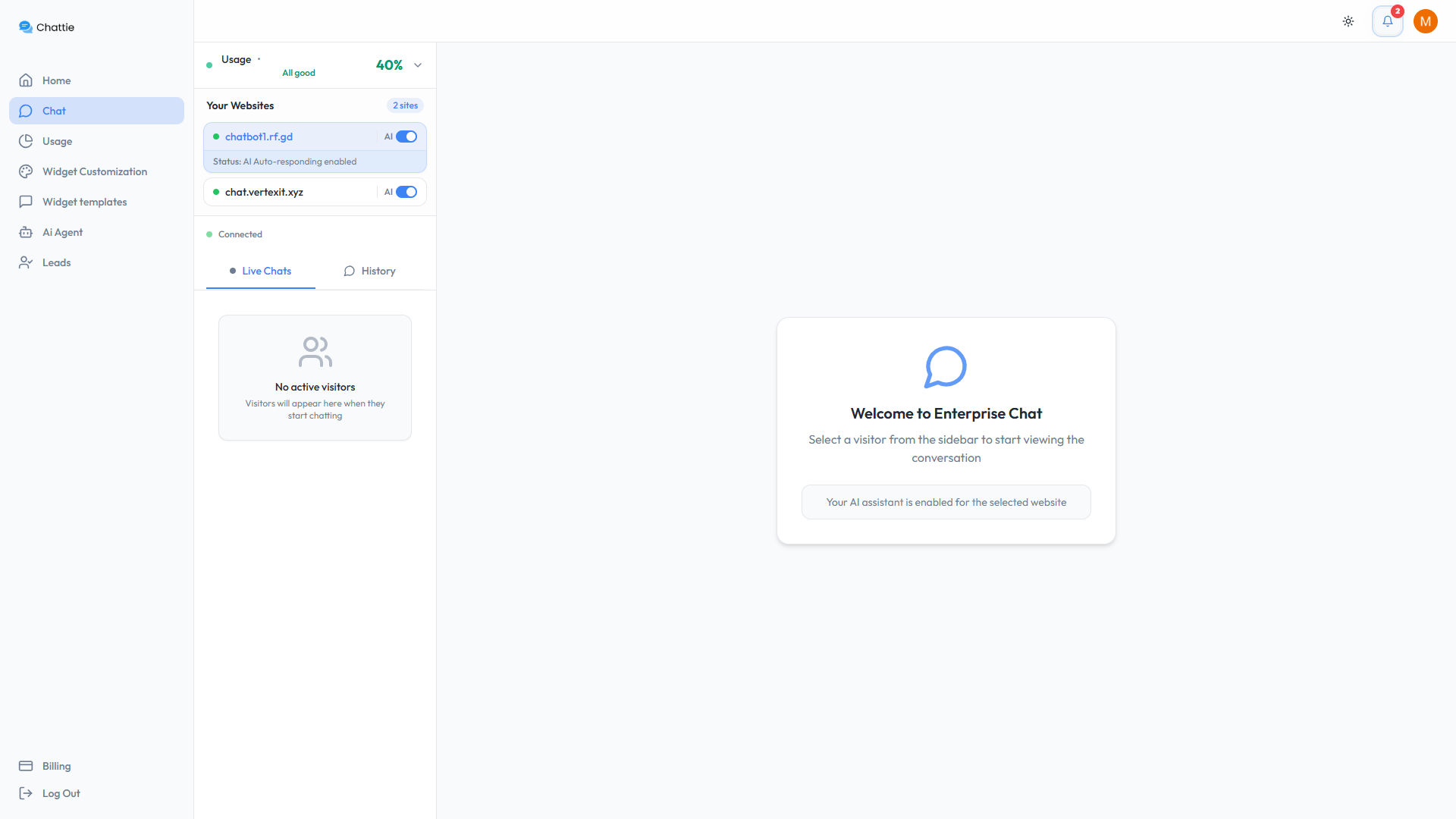Click the notification bell icon
1456x819 pixels.
[x=1387, y=21]
